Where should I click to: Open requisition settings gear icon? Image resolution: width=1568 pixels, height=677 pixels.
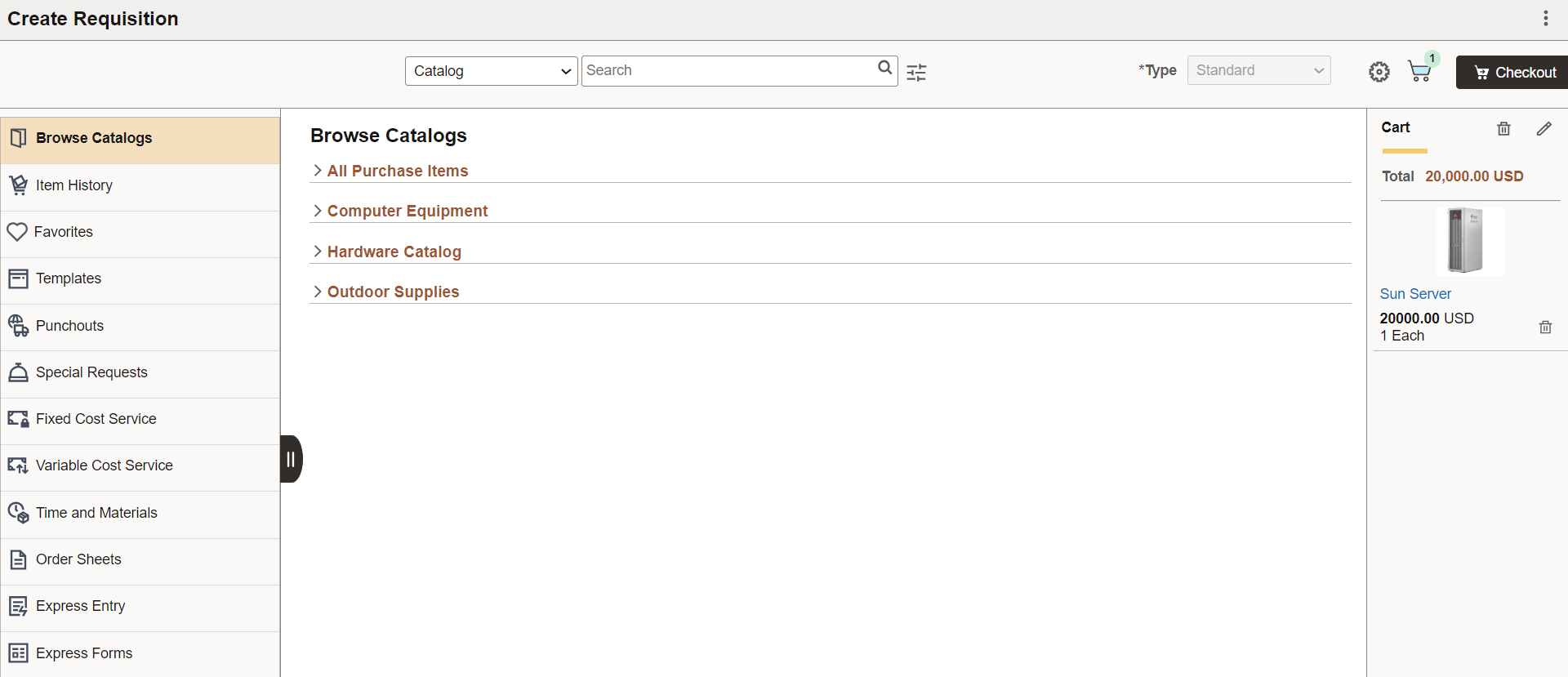click(1379, 72)
